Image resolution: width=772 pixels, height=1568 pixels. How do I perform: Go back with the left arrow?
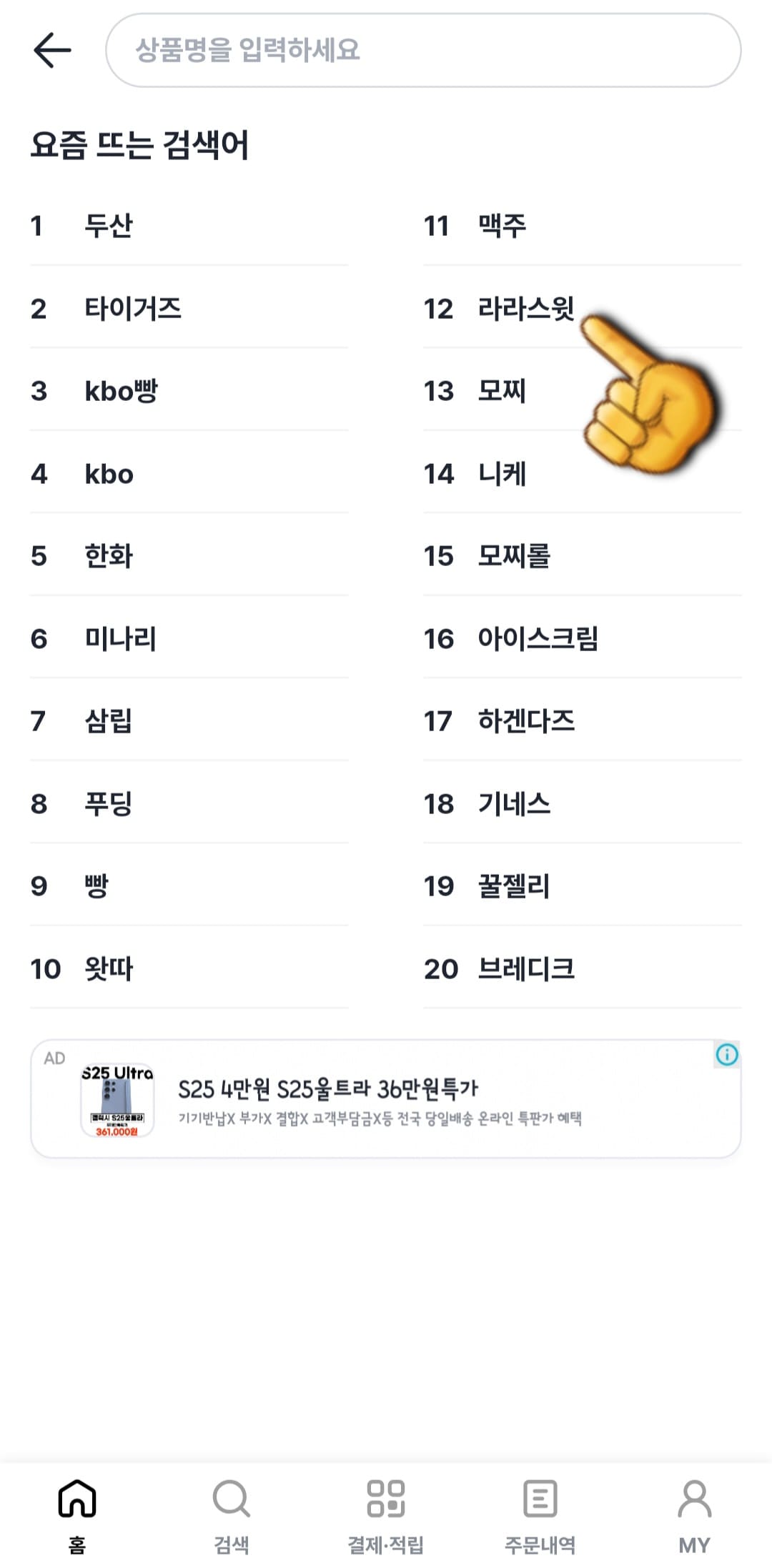click(x=52, y=50)
